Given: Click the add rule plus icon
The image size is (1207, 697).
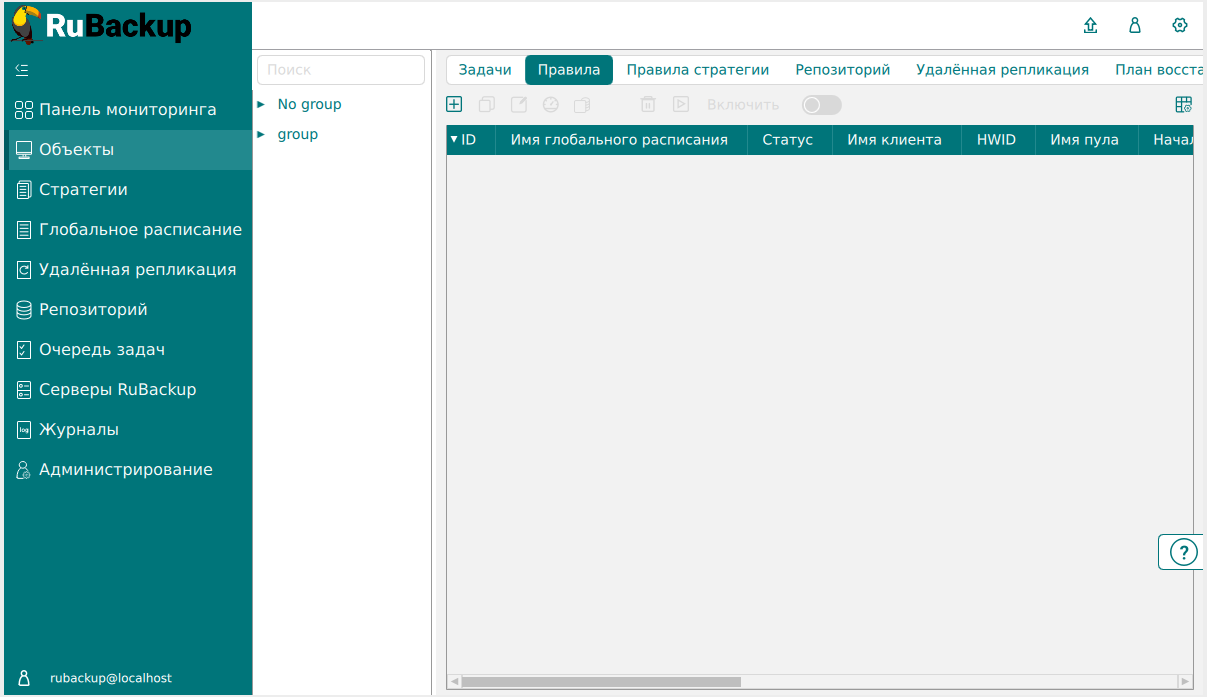Looking at the screenshot, I should pos(454,104).
